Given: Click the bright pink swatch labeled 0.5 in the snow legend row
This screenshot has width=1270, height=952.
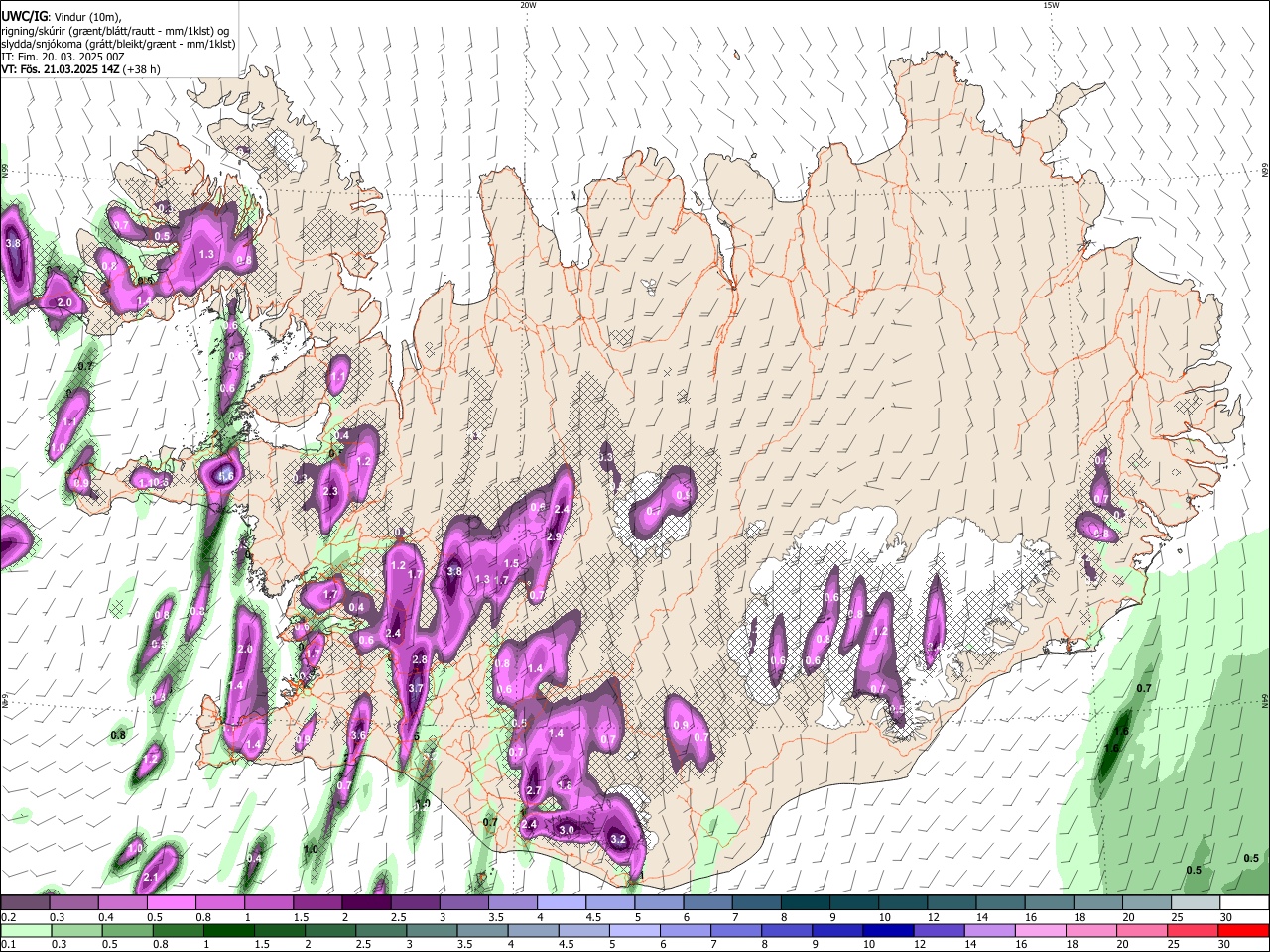Looking at the screenshot, I should click(171, 903).
